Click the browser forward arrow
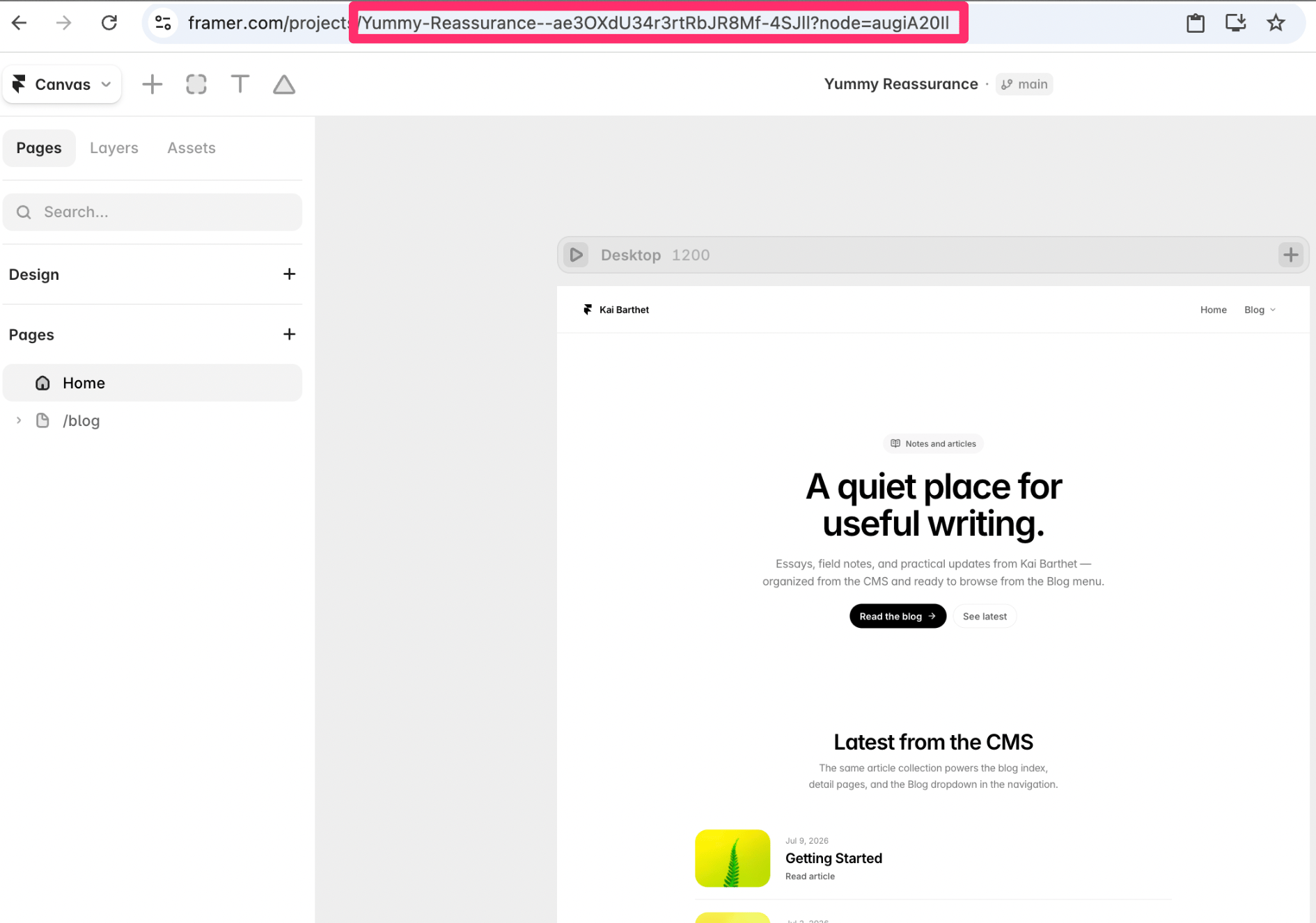The image size is (1316, 923). (x=63, y=23)
